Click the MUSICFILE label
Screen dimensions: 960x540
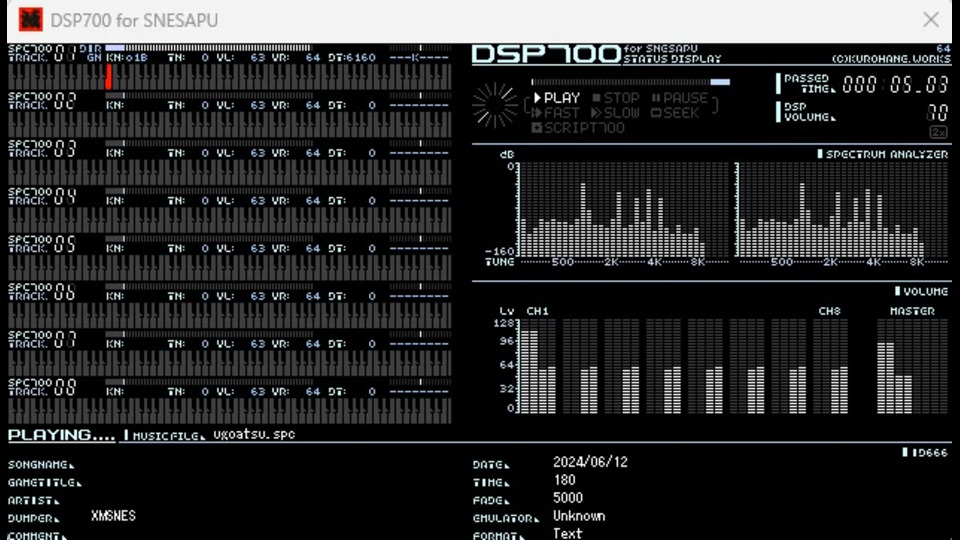point(165,435)
